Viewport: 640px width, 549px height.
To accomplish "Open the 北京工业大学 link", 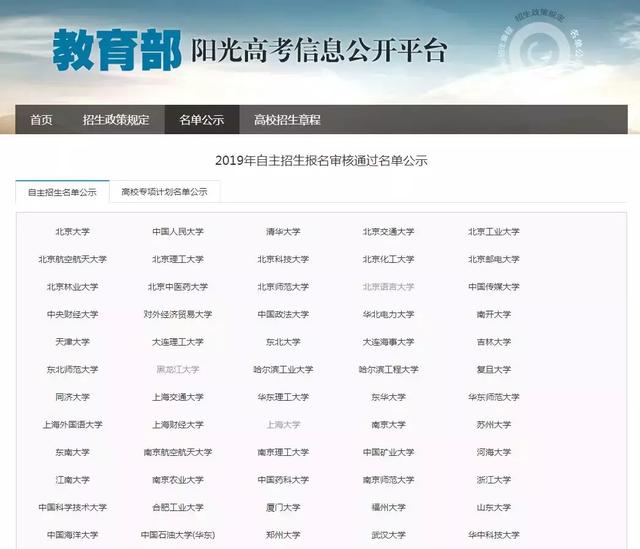I will [x=493, y=231].
